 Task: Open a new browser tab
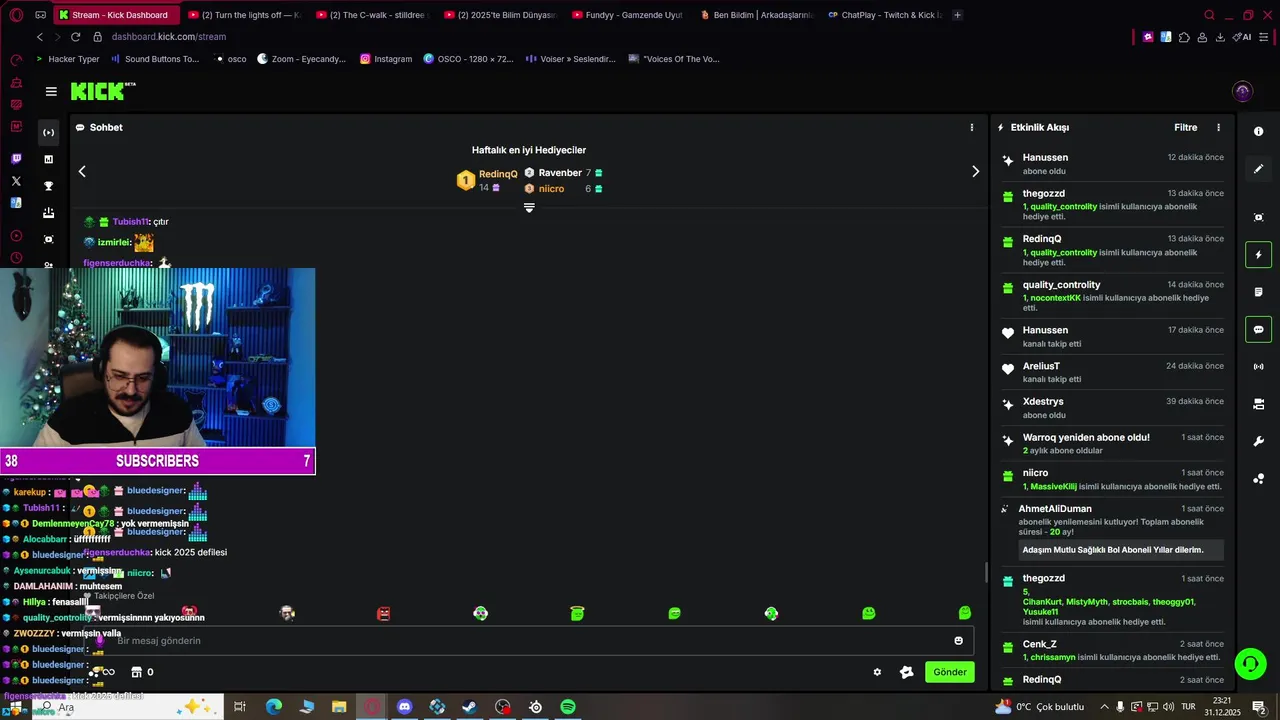click(957, 15)
